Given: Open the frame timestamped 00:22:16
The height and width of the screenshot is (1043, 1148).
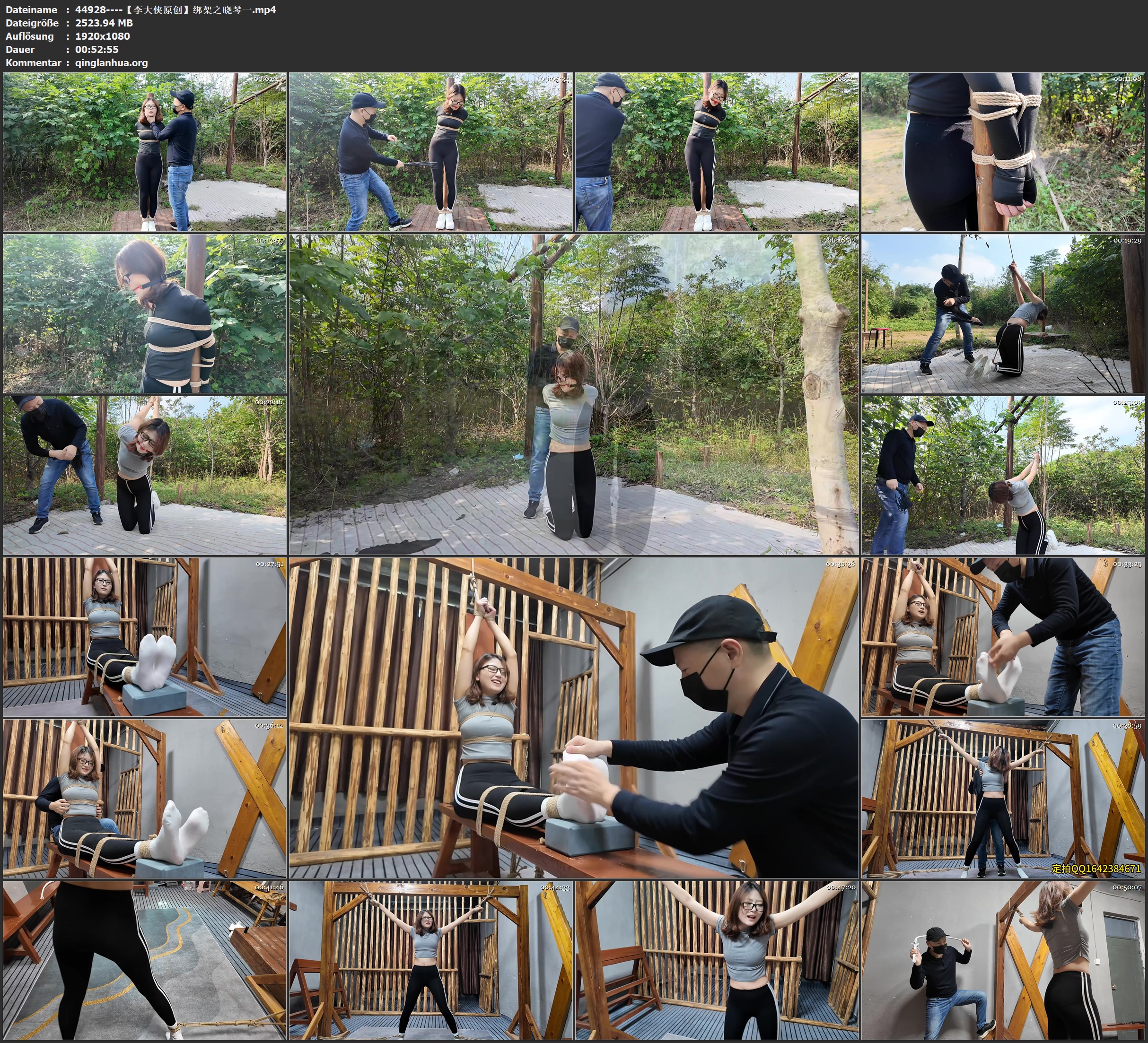Looking at the screenshot, I should [x=145, y=475].
